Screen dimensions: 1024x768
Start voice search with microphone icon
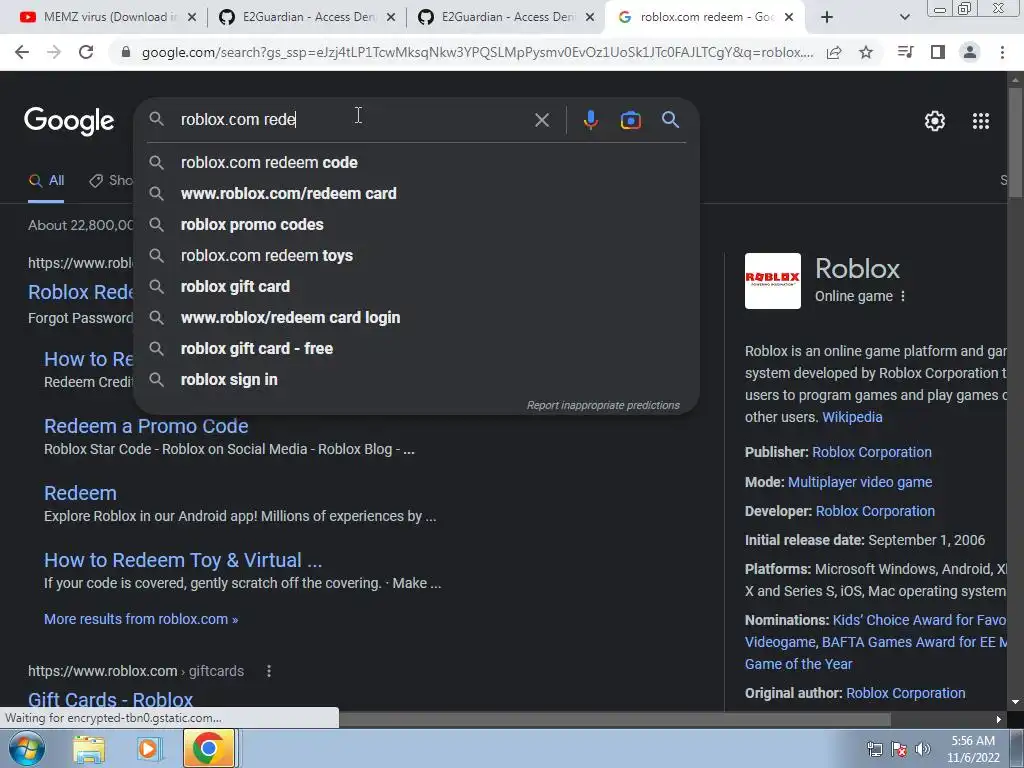590,120
